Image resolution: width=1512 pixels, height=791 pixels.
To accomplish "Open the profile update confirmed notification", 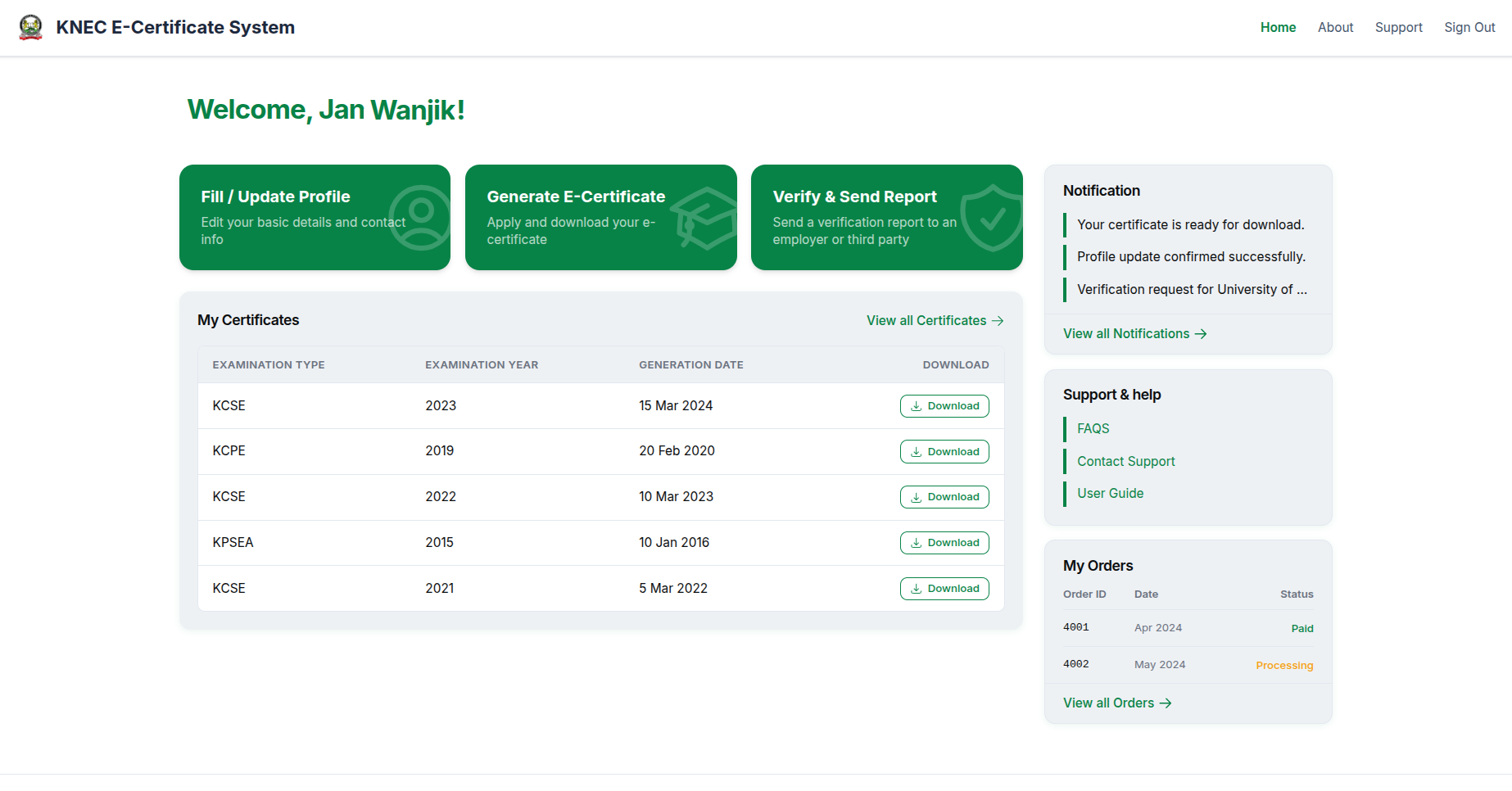I will pyautogui.click(x=1190, y=257).
